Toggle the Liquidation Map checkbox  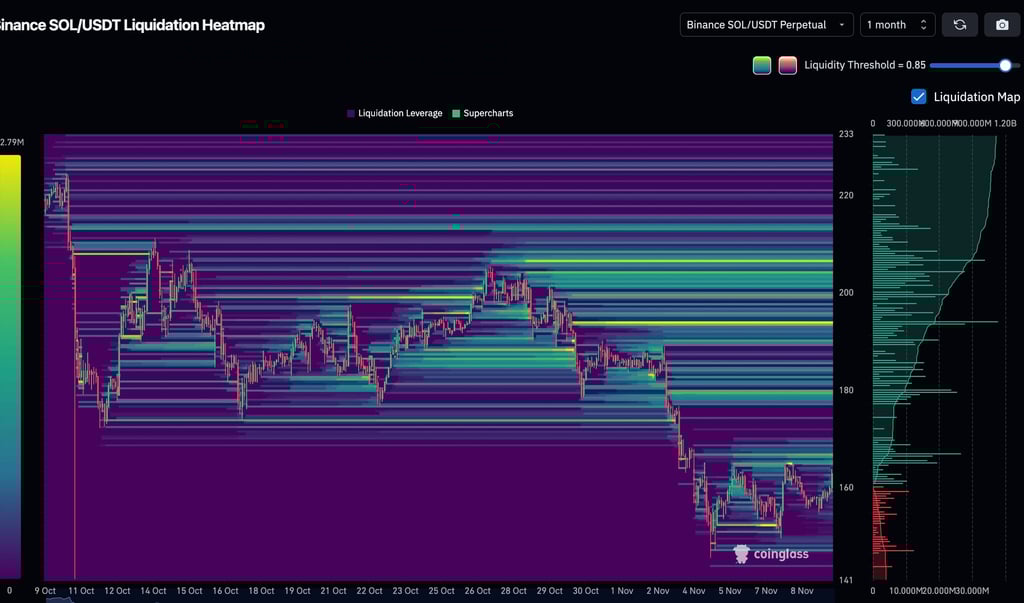[918, 97]
